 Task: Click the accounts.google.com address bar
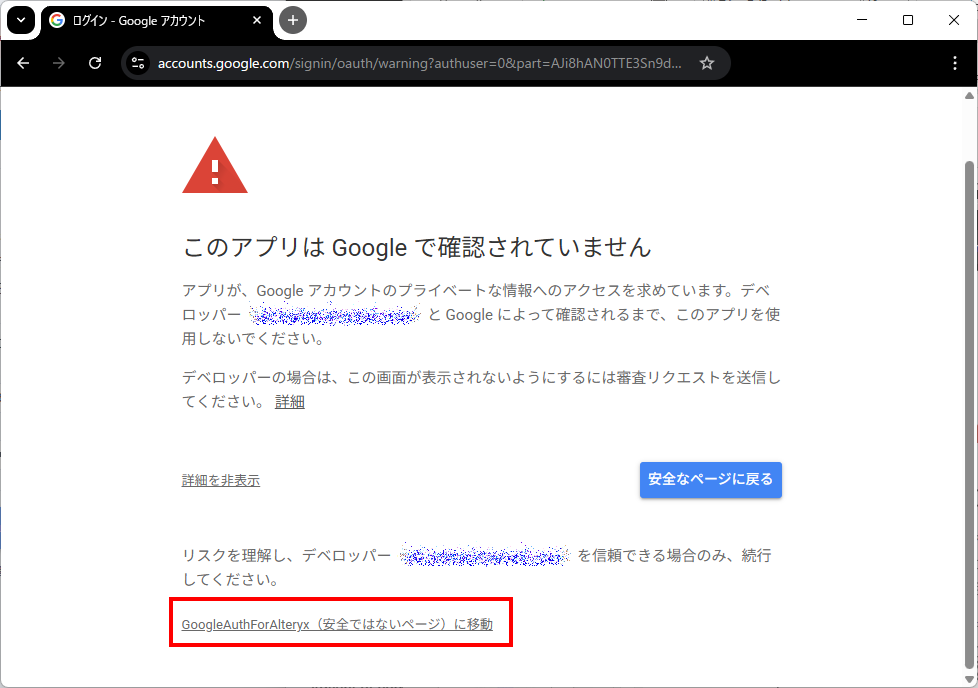coord(420,63)
